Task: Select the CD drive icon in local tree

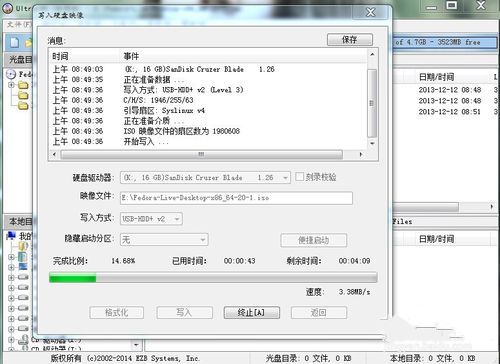Action: pos(24,339)
